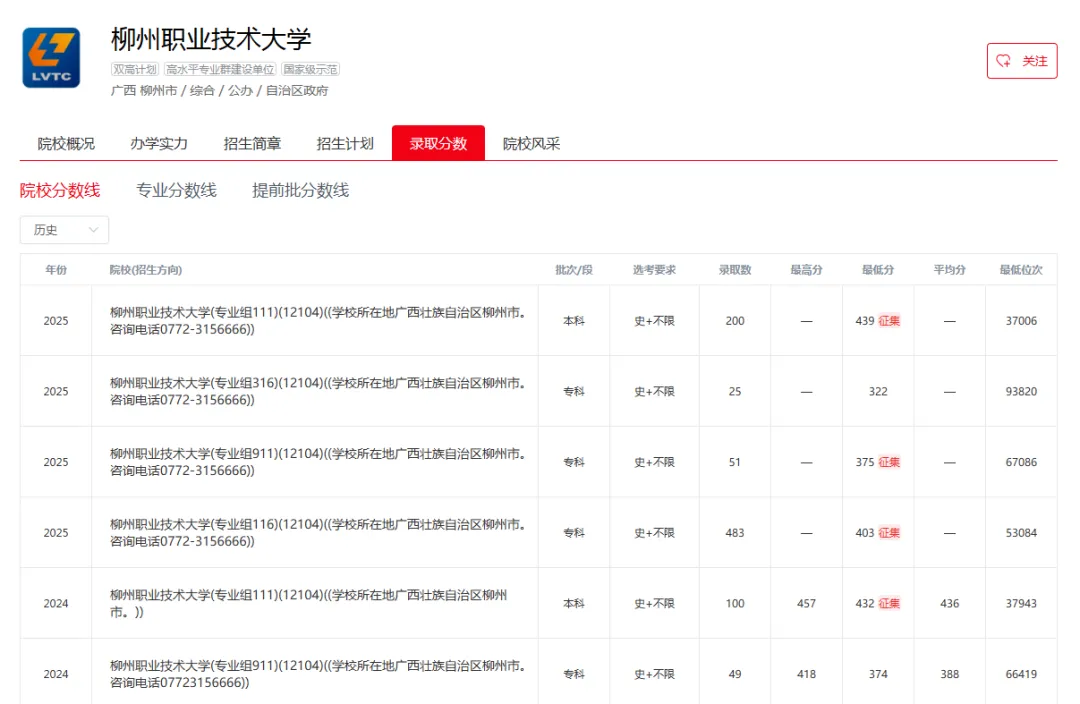
Task: Click the lowest rank value 67086
Action: [x=1021, y=462]
